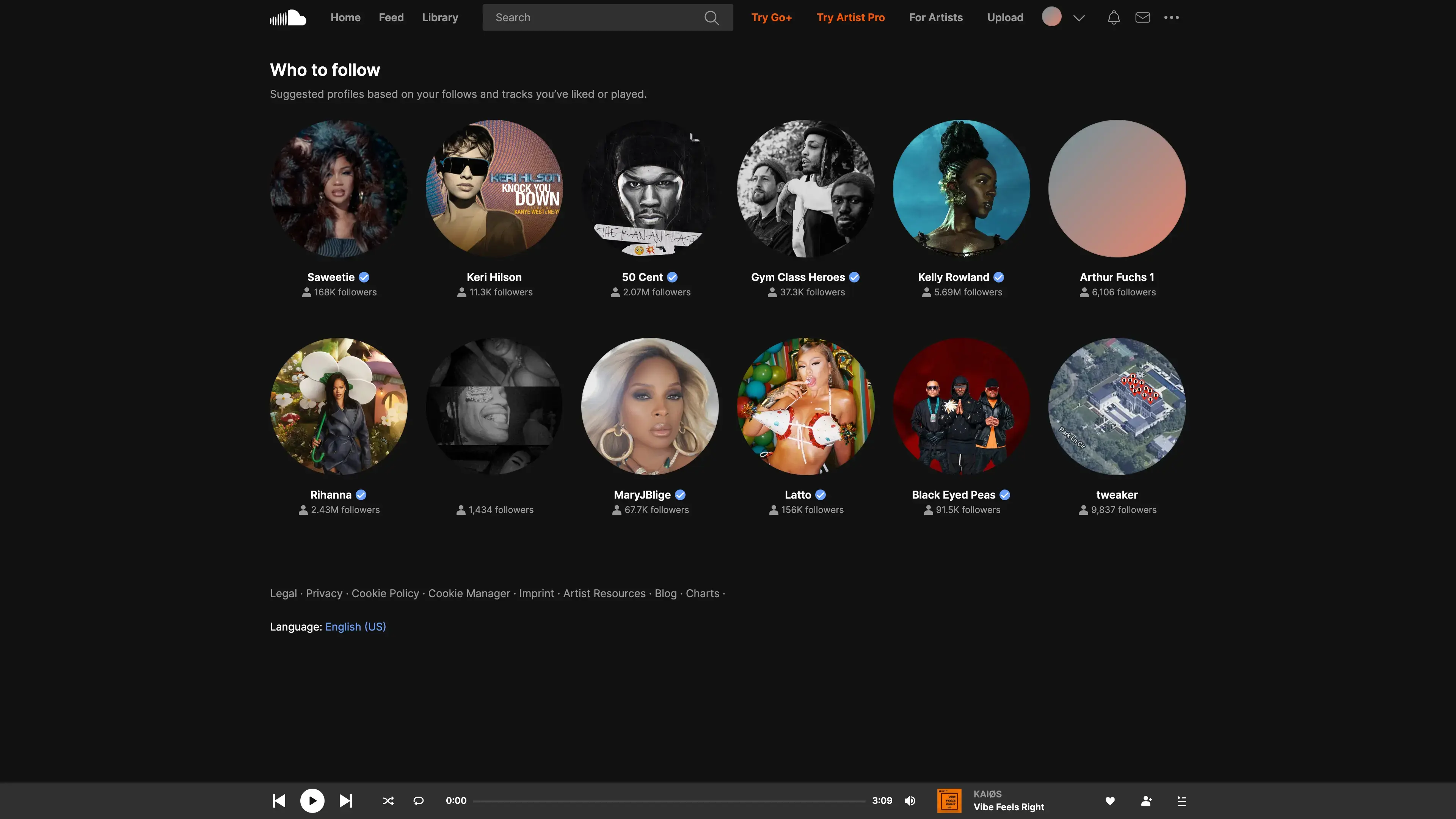Image resolution: width=1456 pixels, height=819 pixels.
Task: Skip to the next track
Action: pyautogui.click(x=345, y=800)
